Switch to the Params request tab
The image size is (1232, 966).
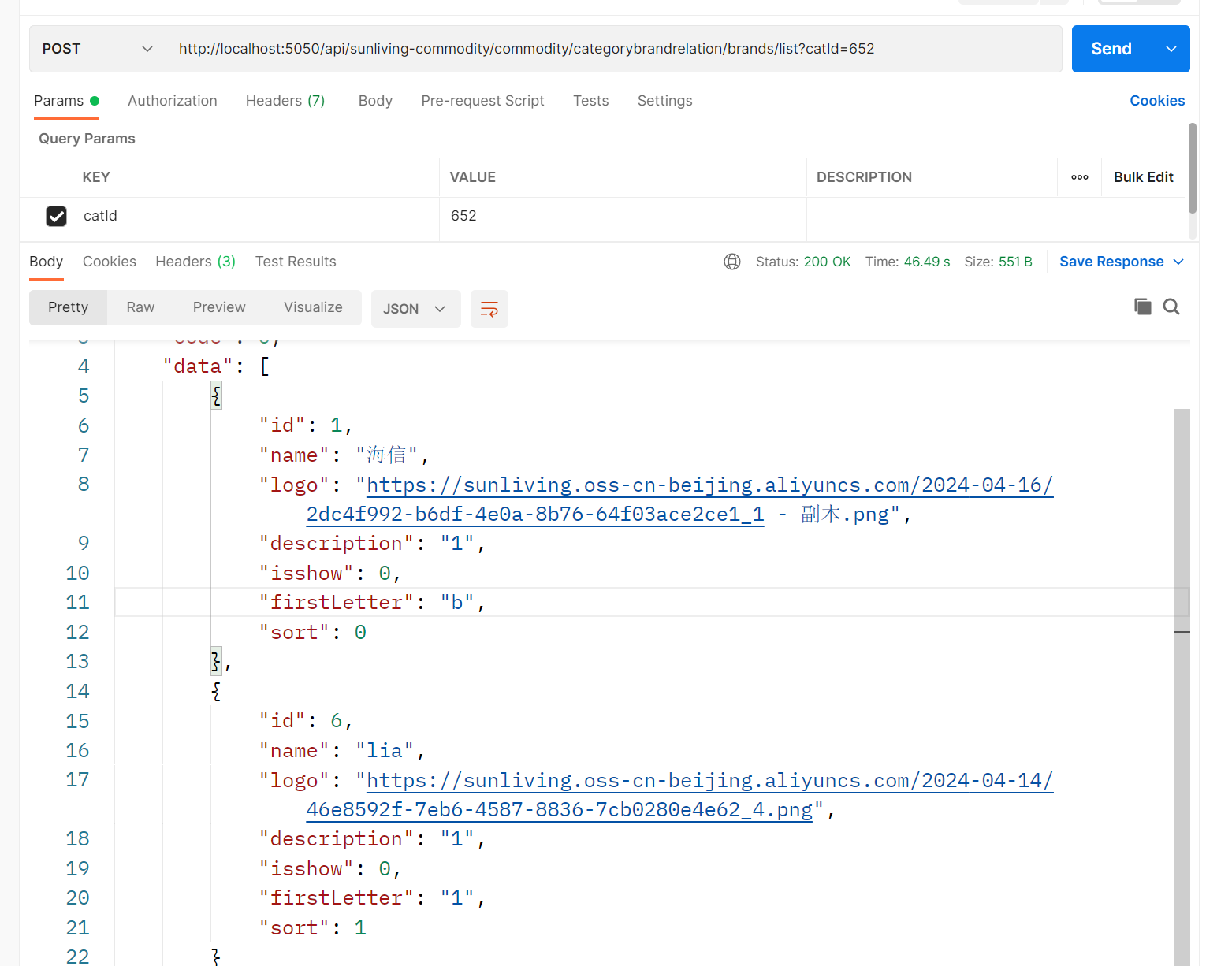(66, 101)
